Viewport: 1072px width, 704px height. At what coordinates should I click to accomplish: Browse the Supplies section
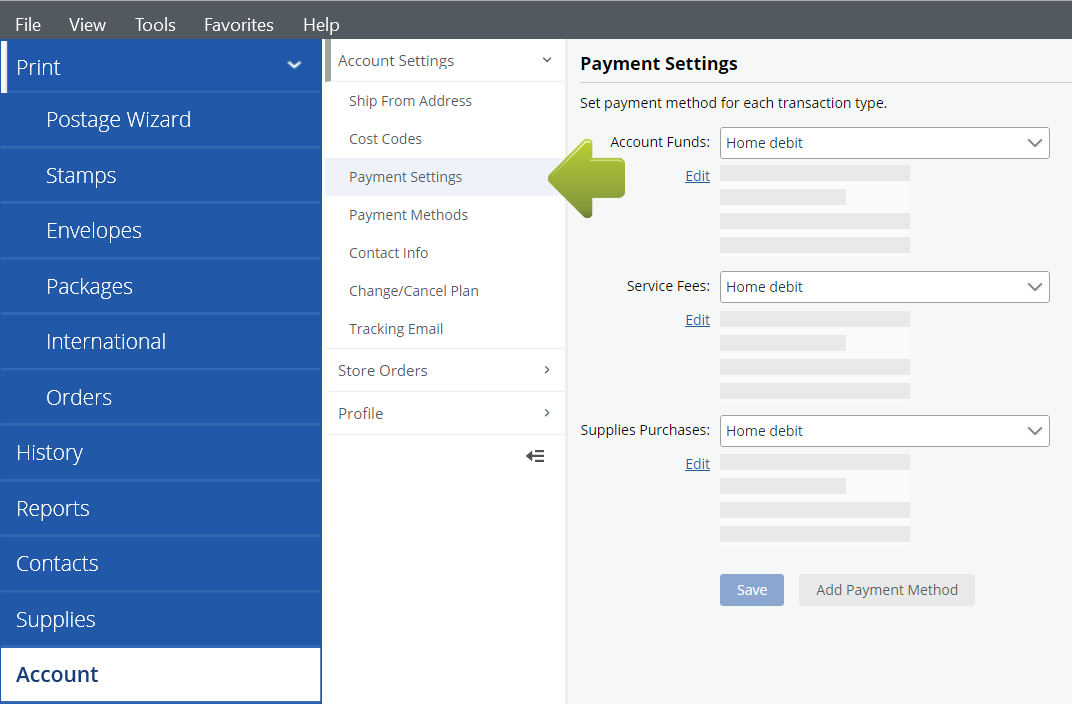55,619
